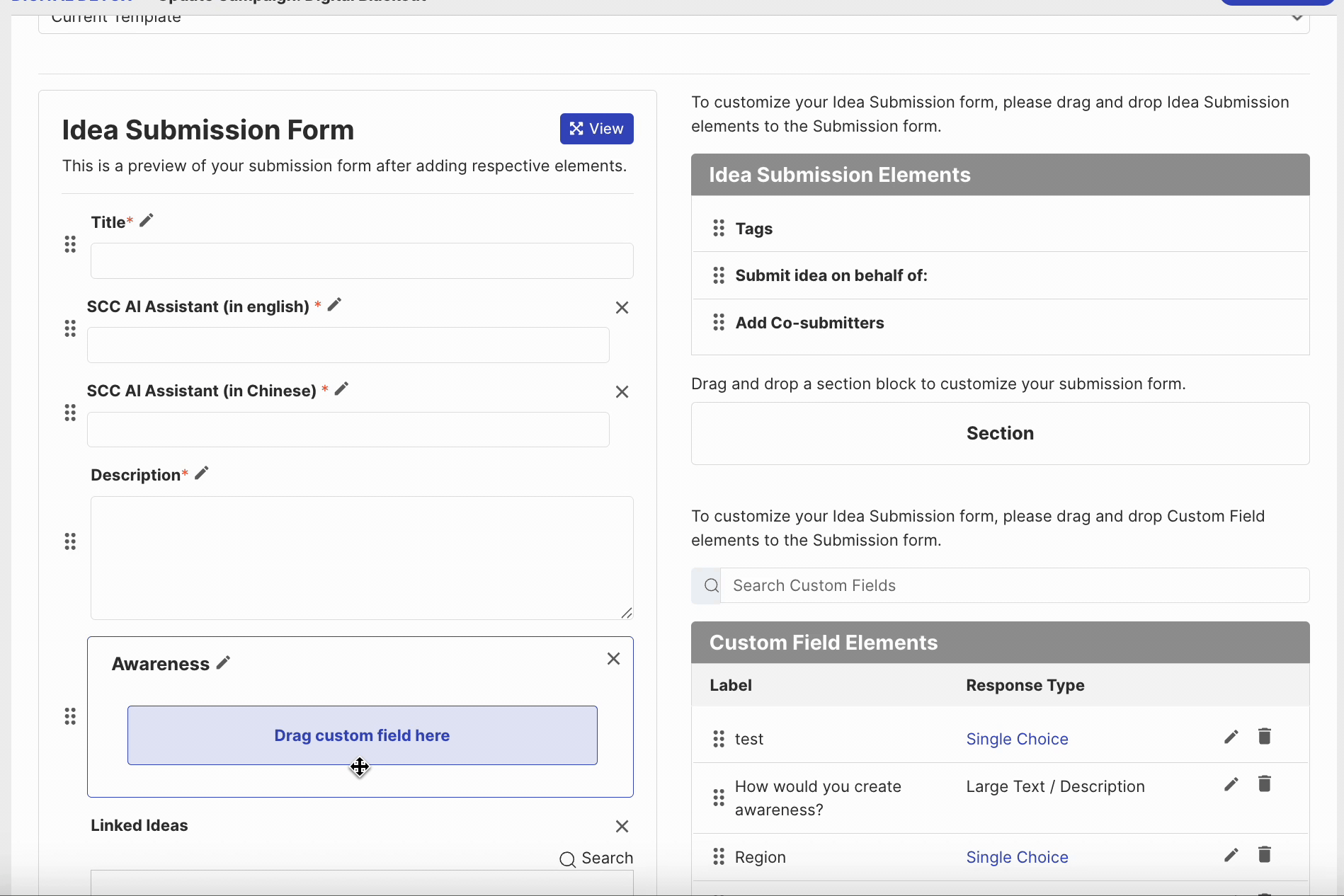
Task: Click the Linked Ideas Search icon
Action: [x=567, y=859]
